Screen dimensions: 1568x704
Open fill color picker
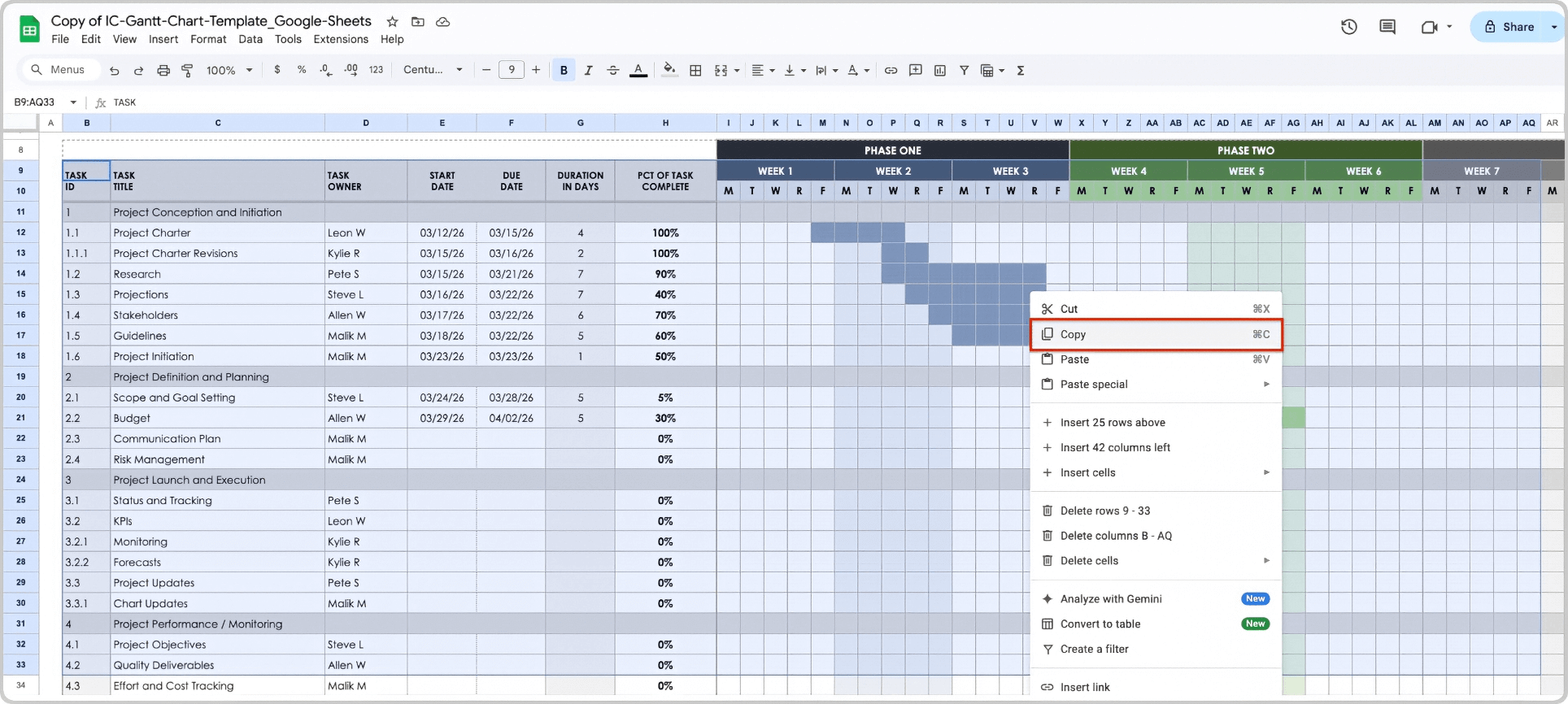pos(669,71)
